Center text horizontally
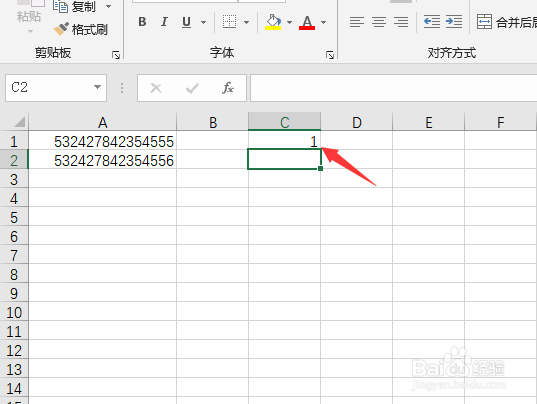Screen dimensions: 537x404 click(x=379, y=22)
